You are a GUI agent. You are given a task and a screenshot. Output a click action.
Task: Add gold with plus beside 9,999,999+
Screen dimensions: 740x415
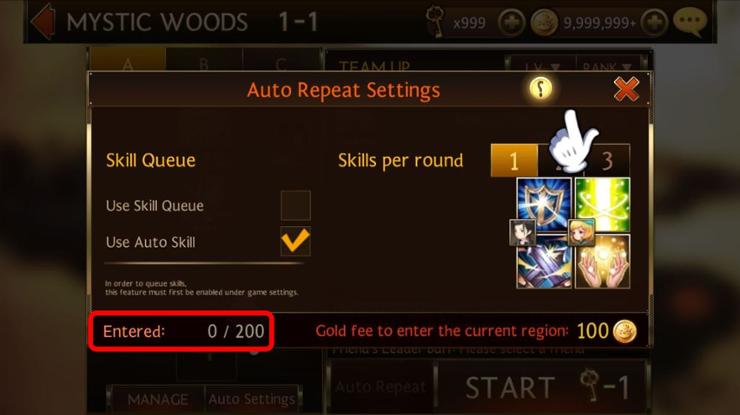pyautogui.click(x=654, y=22)
